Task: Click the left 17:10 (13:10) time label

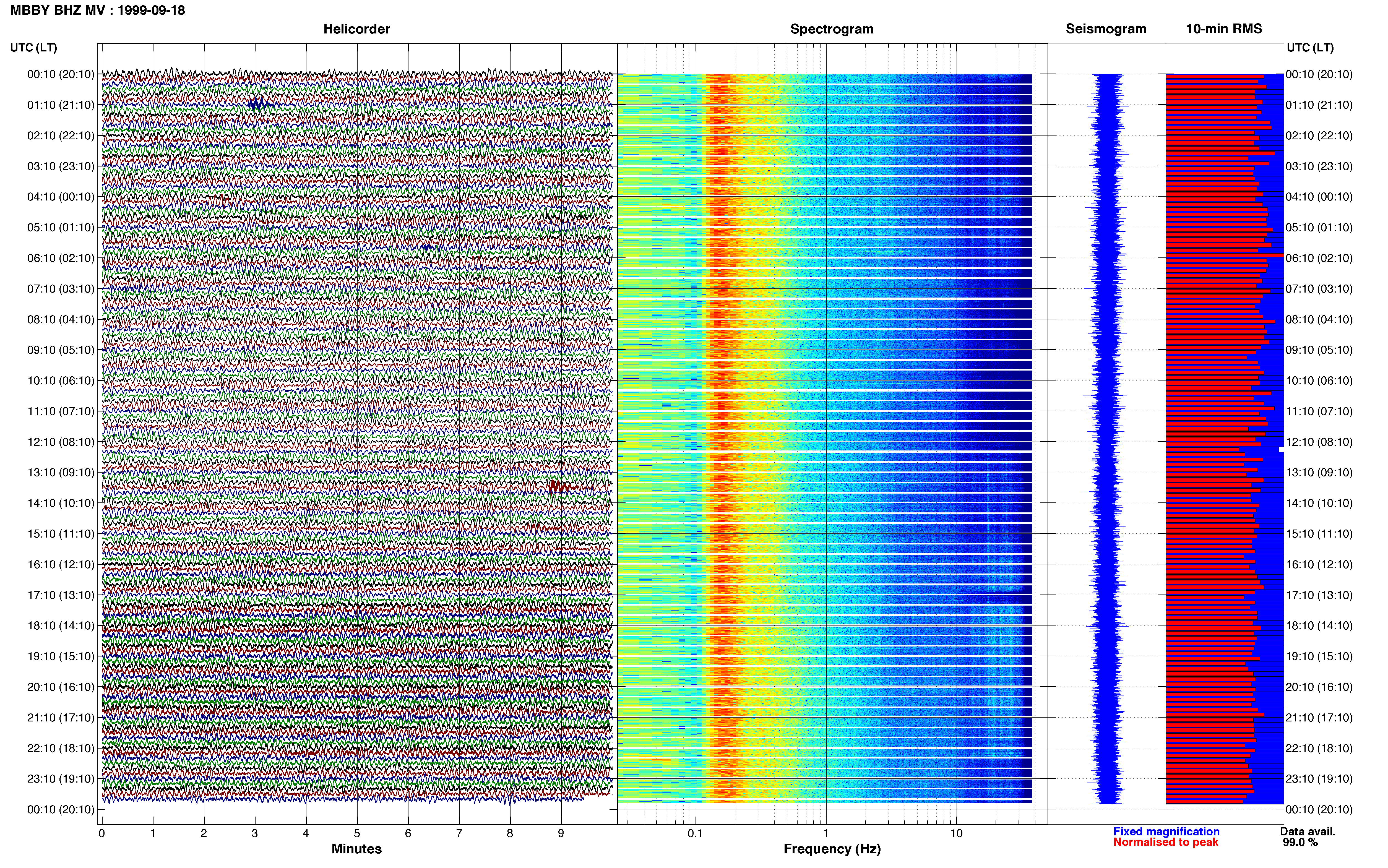Action: pos(60,595)
